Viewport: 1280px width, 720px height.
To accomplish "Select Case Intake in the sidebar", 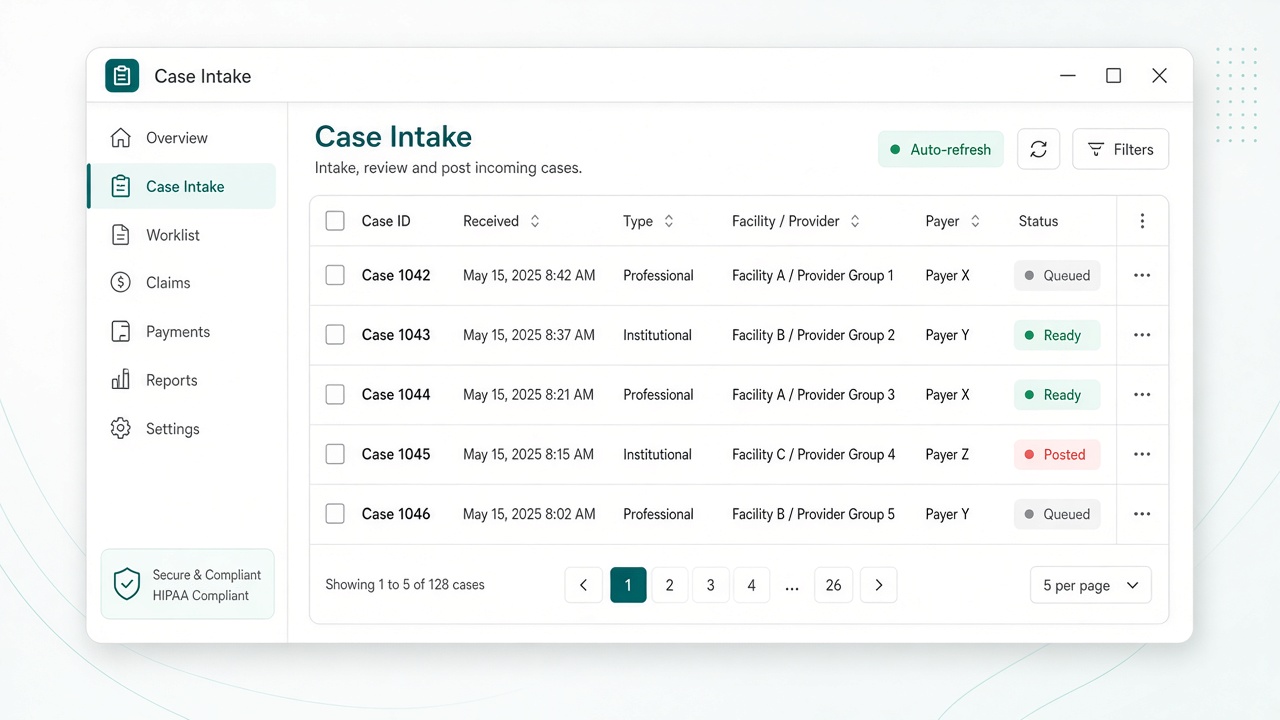I will [x=182, y=186].
